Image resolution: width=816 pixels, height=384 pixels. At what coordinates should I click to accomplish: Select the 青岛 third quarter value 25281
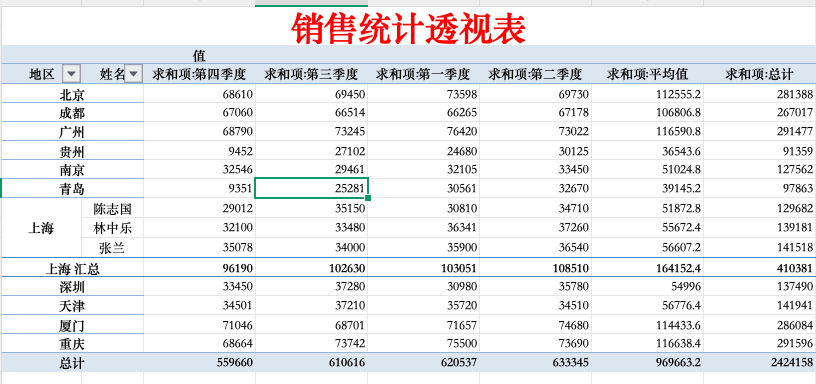pos(311,188)
